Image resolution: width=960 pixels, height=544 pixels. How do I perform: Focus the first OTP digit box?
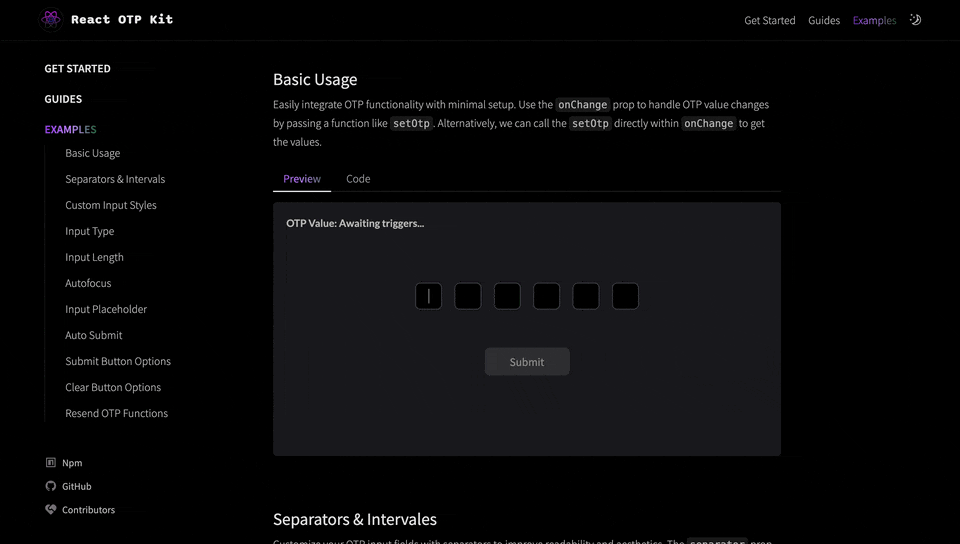click(429, 296)
